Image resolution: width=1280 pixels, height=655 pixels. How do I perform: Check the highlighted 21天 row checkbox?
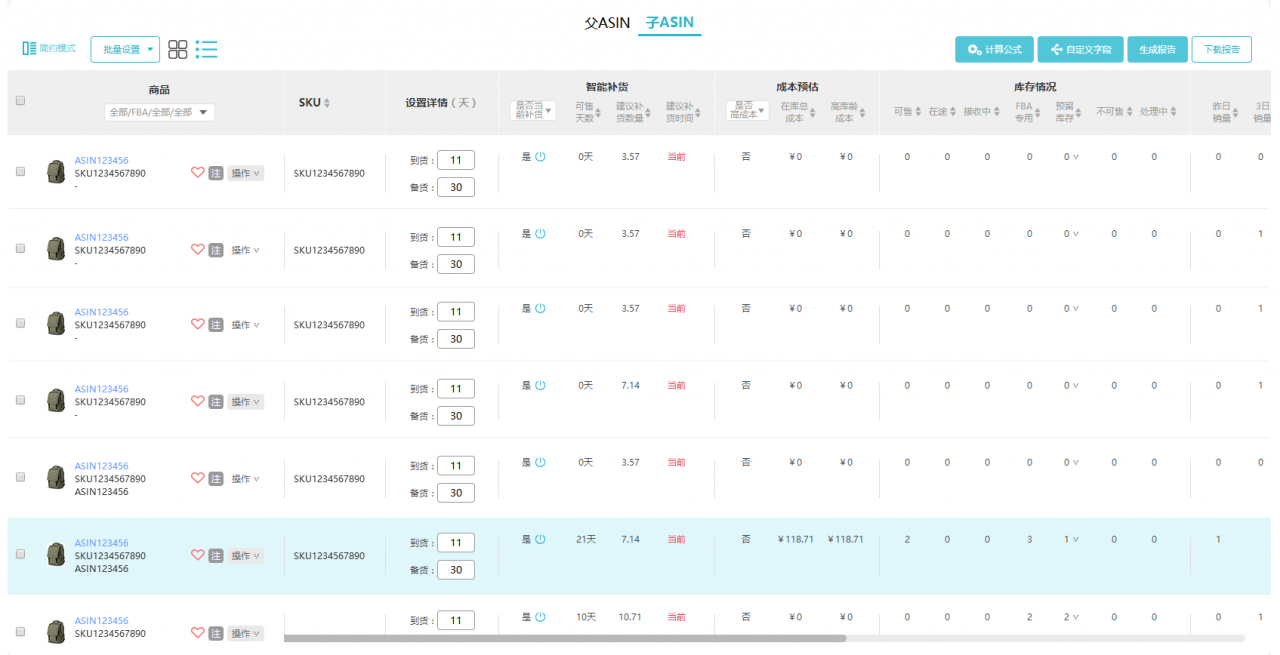pyautogui.click(x=20, y=554)
